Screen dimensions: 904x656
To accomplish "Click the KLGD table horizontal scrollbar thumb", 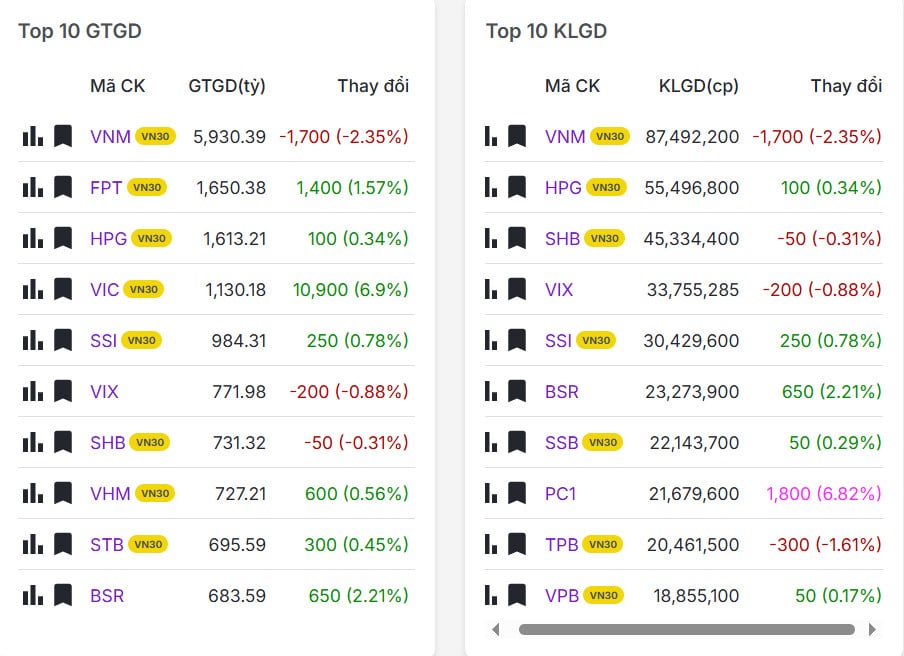I will [686, 629].
